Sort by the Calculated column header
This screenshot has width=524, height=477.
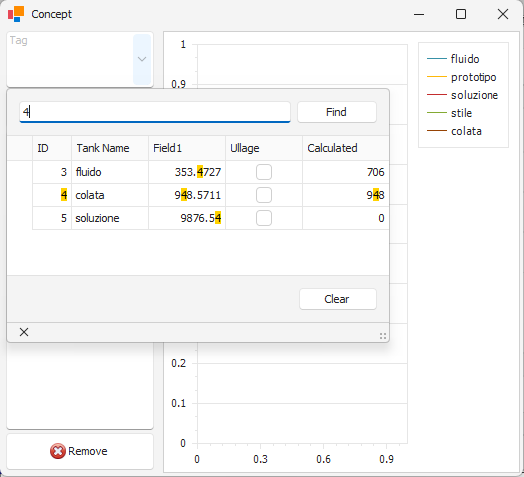click(346, 148)
